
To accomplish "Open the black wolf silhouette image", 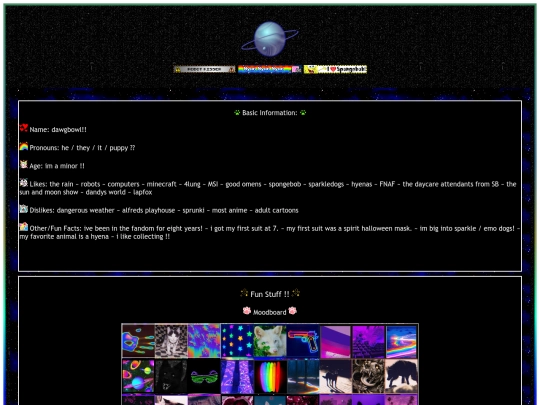I will [402, 376].
